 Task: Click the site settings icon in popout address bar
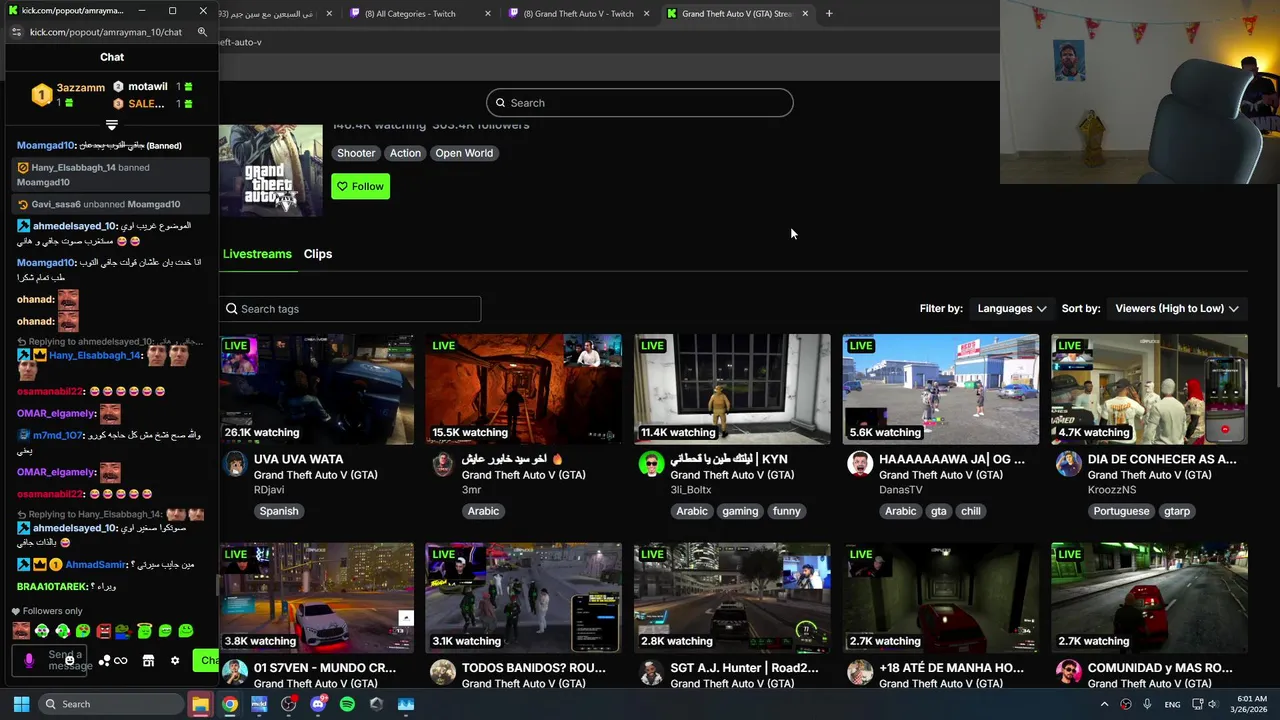tap(16, 32)
